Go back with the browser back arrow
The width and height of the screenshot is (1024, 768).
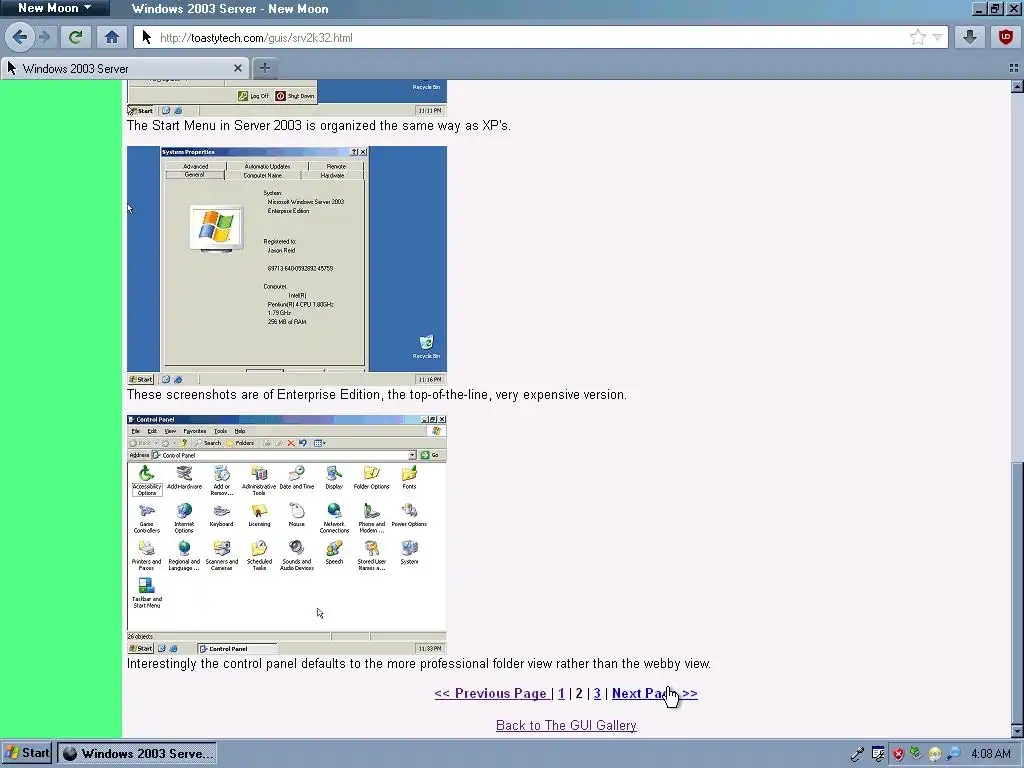pos(20,37)
